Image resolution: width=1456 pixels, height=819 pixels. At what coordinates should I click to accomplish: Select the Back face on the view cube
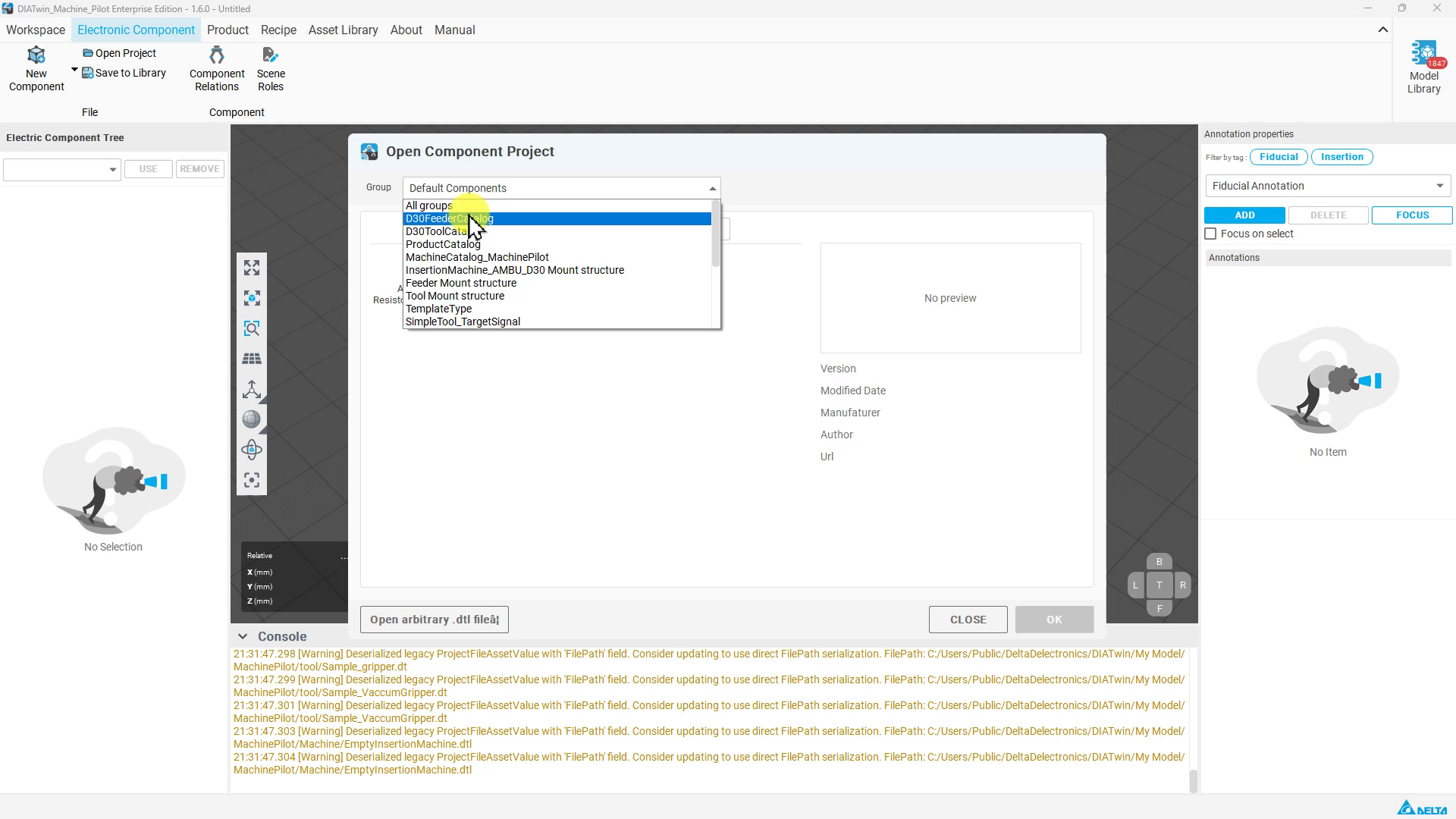[x=1159, y=562]
